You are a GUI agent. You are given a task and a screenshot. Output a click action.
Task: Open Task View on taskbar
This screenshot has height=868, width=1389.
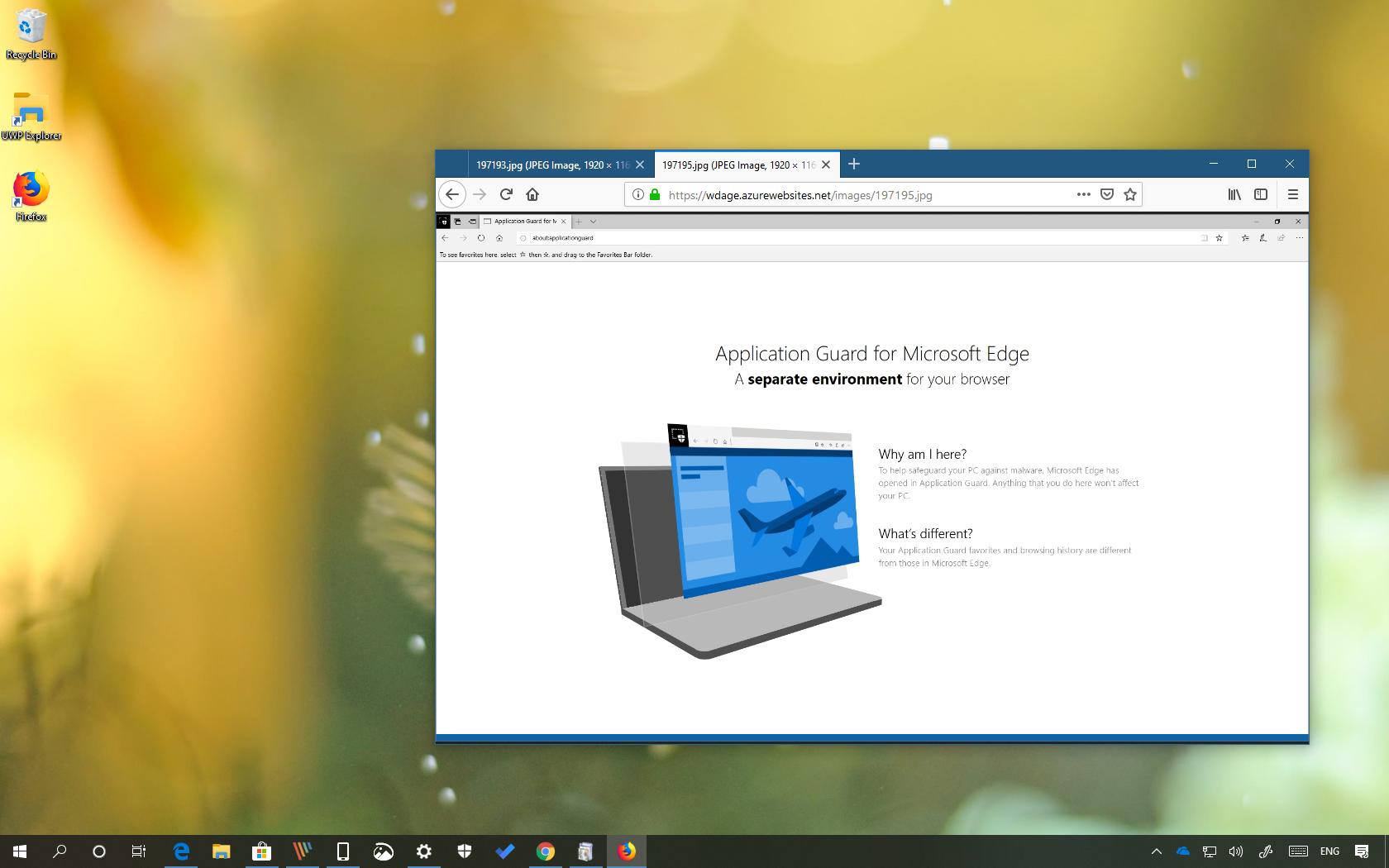(139, 851)
